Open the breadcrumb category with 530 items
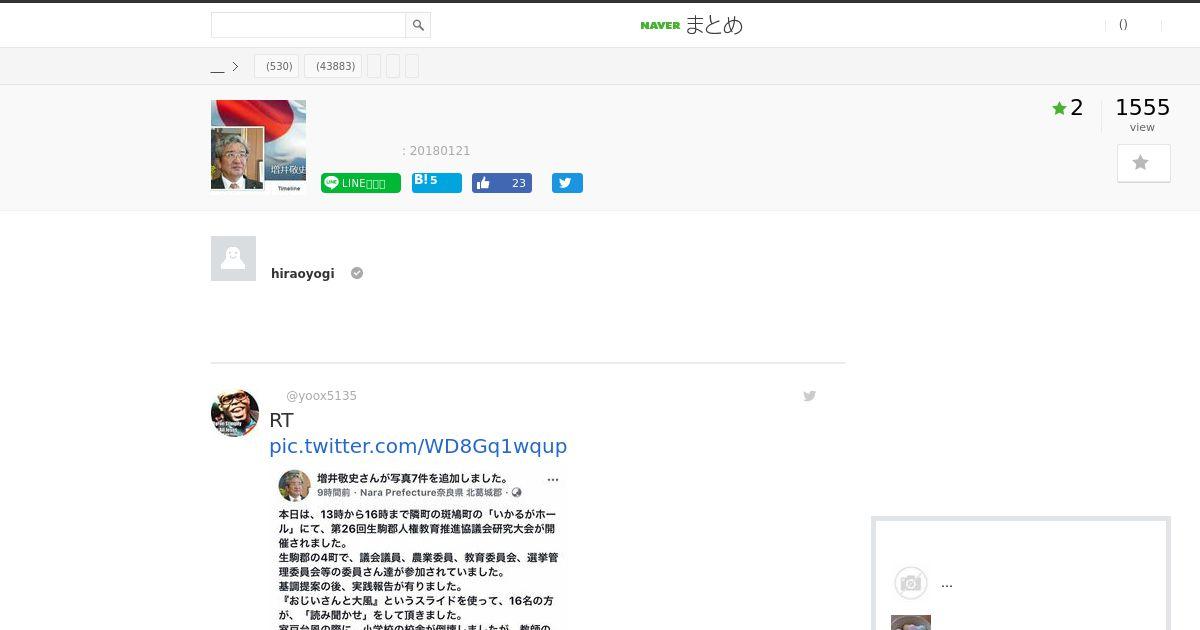 point(277,66)
